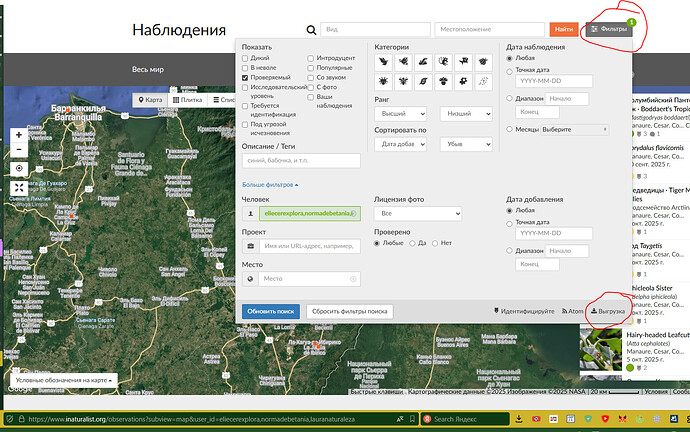Toggle fullscreen map view
The height and width of the screenshot is (432, 690).
point(19,188)
